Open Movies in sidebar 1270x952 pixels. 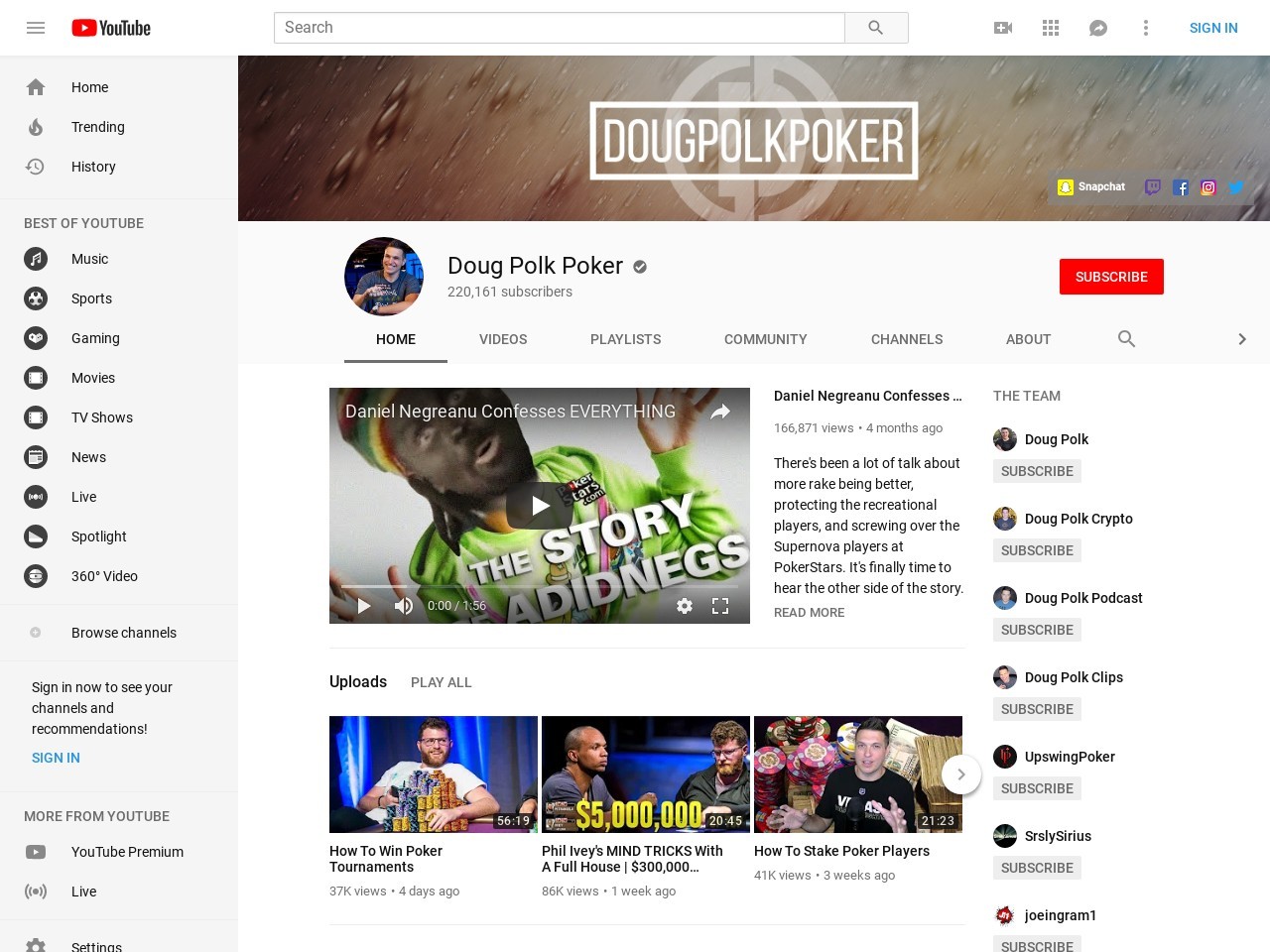[x=119, y=378]
